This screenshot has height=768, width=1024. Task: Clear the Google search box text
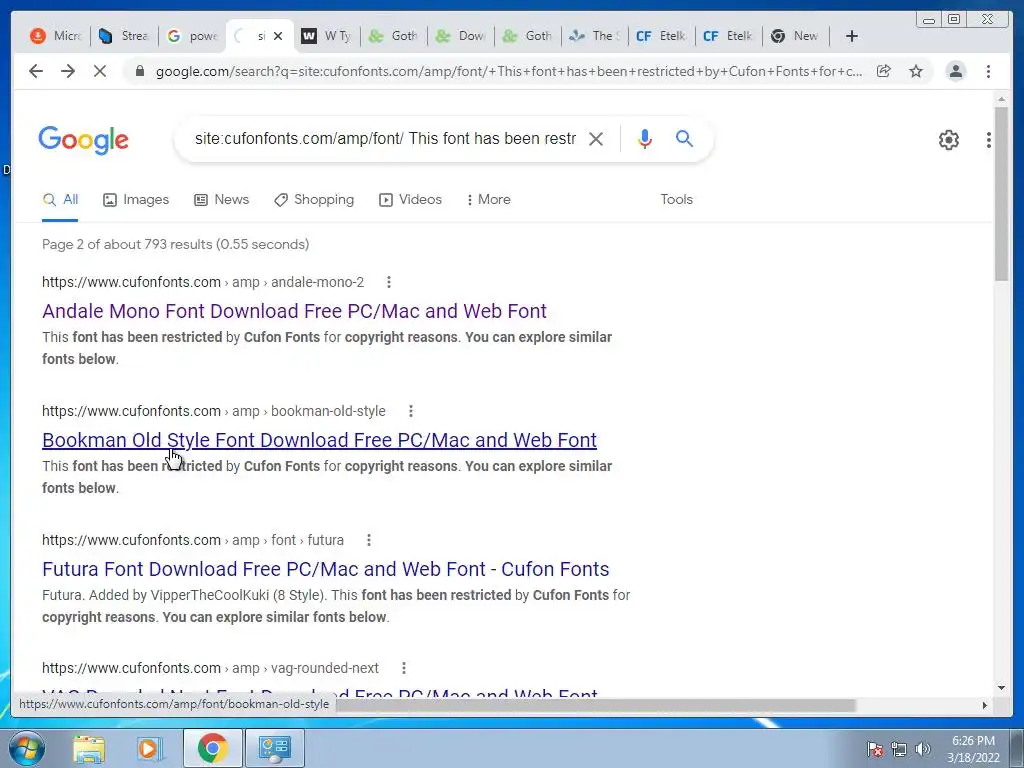pyautogui.click(x=596, y=138)
